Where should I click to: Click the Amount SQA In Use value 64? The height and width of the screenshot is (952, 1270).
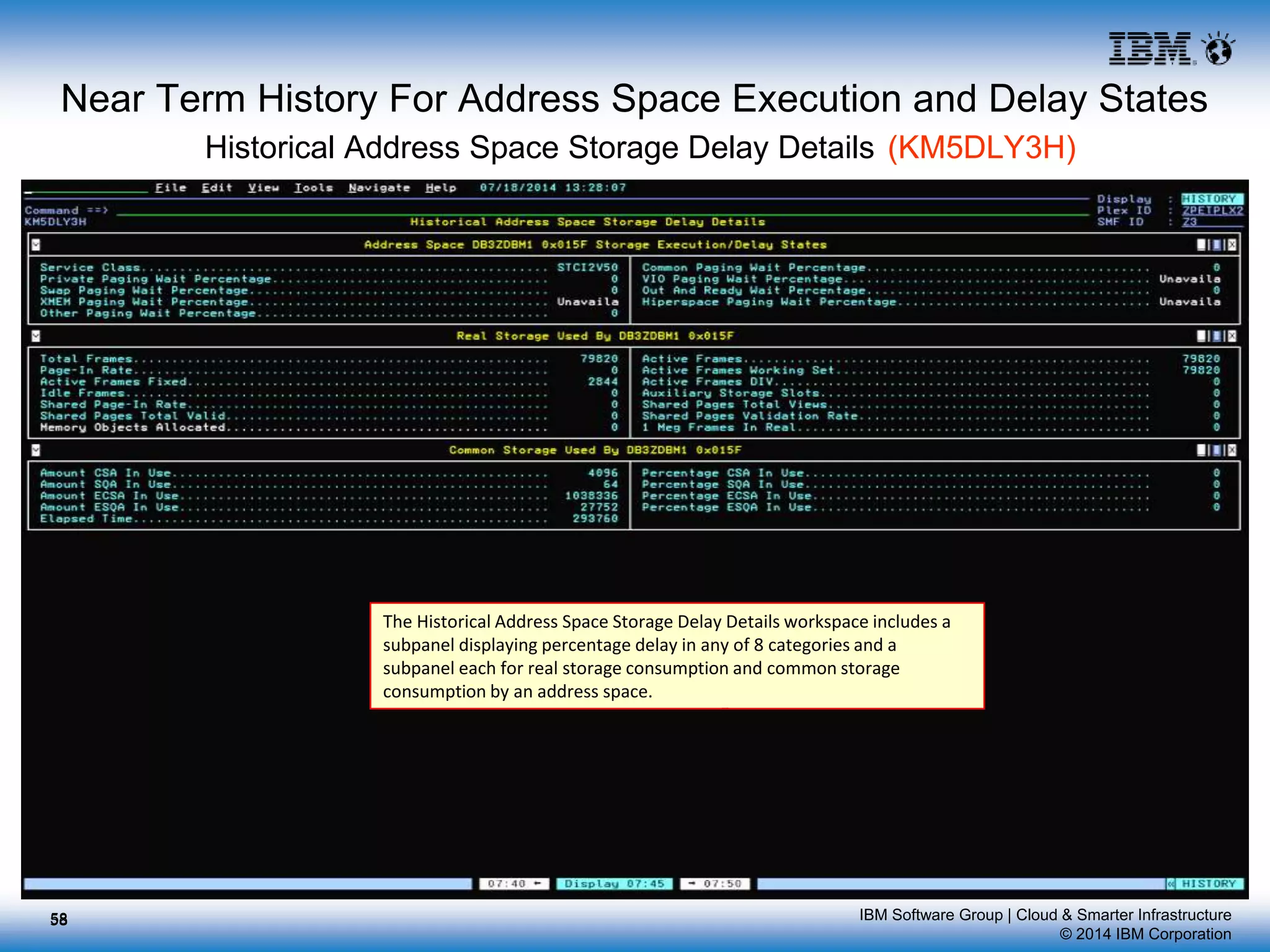pyautogui.click(x=611, y=485)
